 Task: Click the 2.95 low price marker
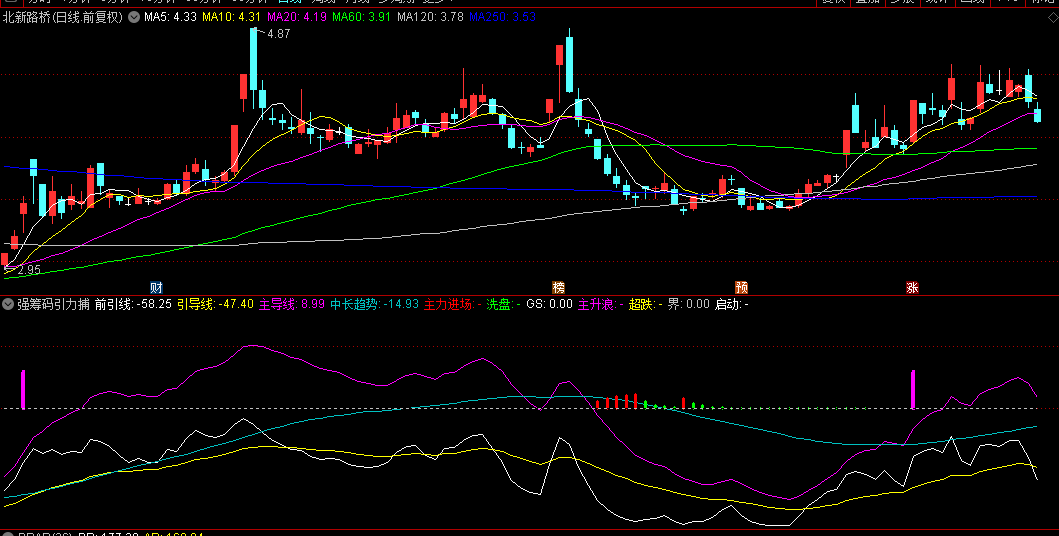click(x=28, y=270)
